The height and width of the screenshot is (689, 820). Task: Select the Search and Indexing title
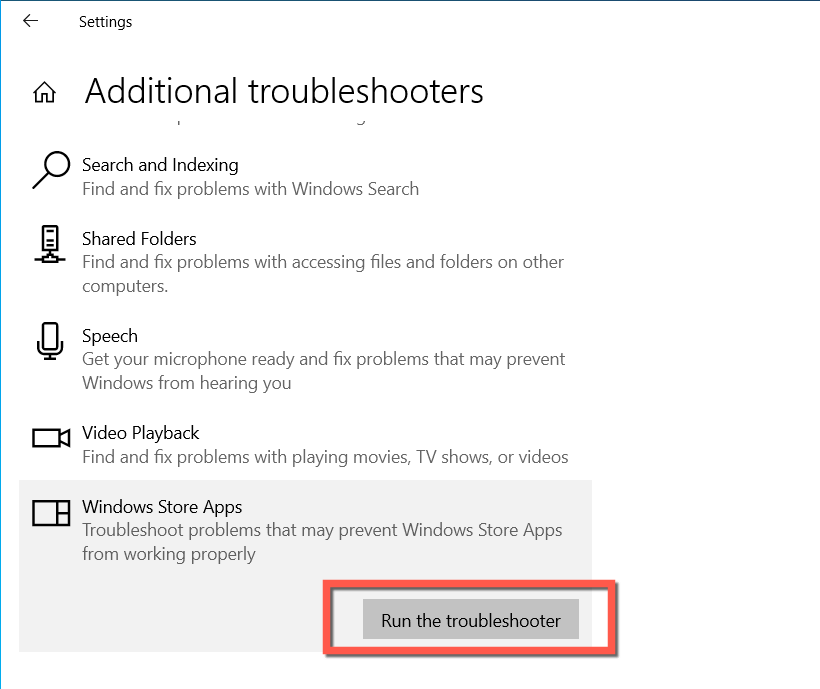[x=160, y=165]
